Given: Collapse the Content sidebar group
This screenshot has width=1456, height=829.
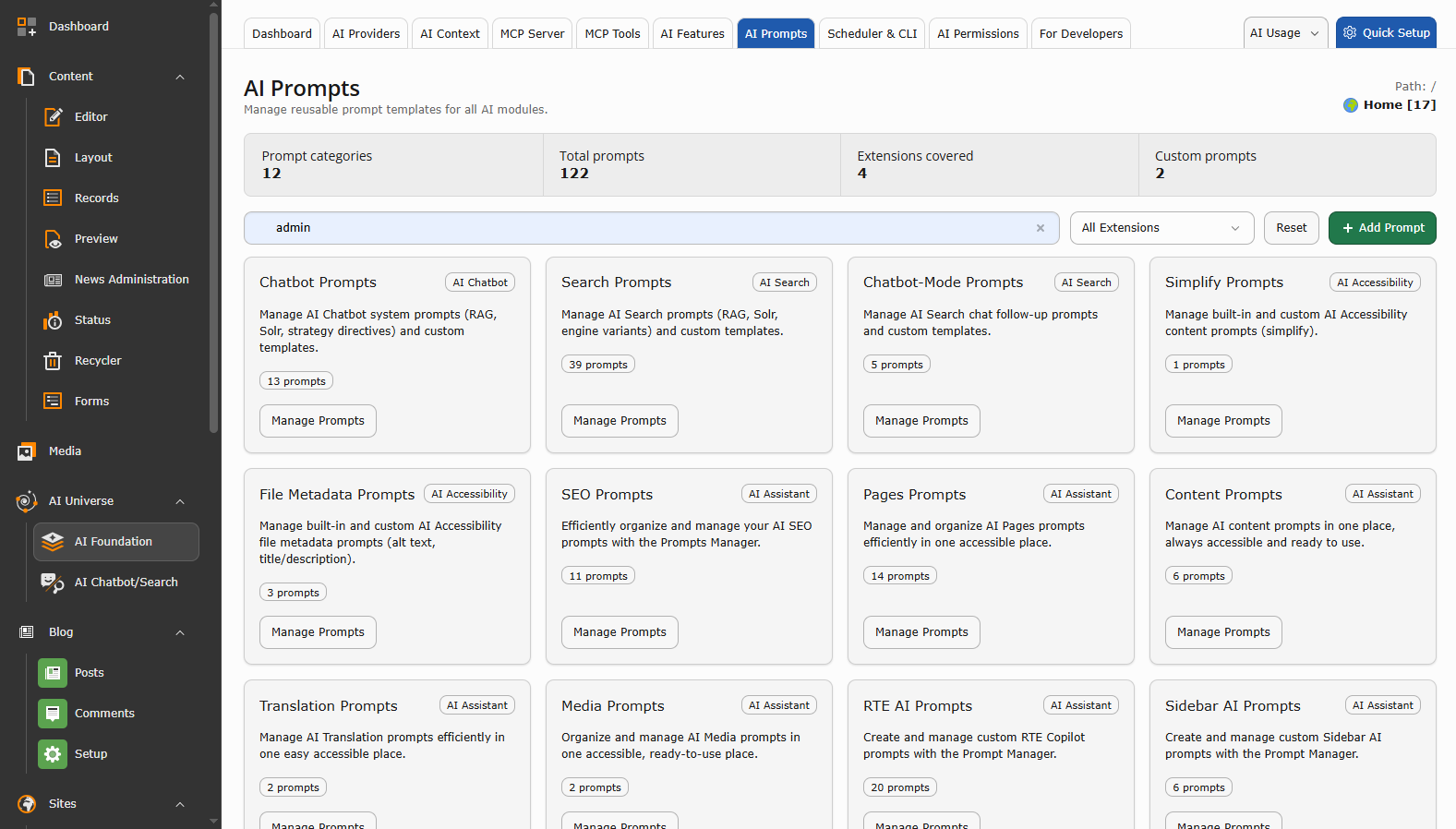Looking at the screenshot, I should [x=180, y=77].
